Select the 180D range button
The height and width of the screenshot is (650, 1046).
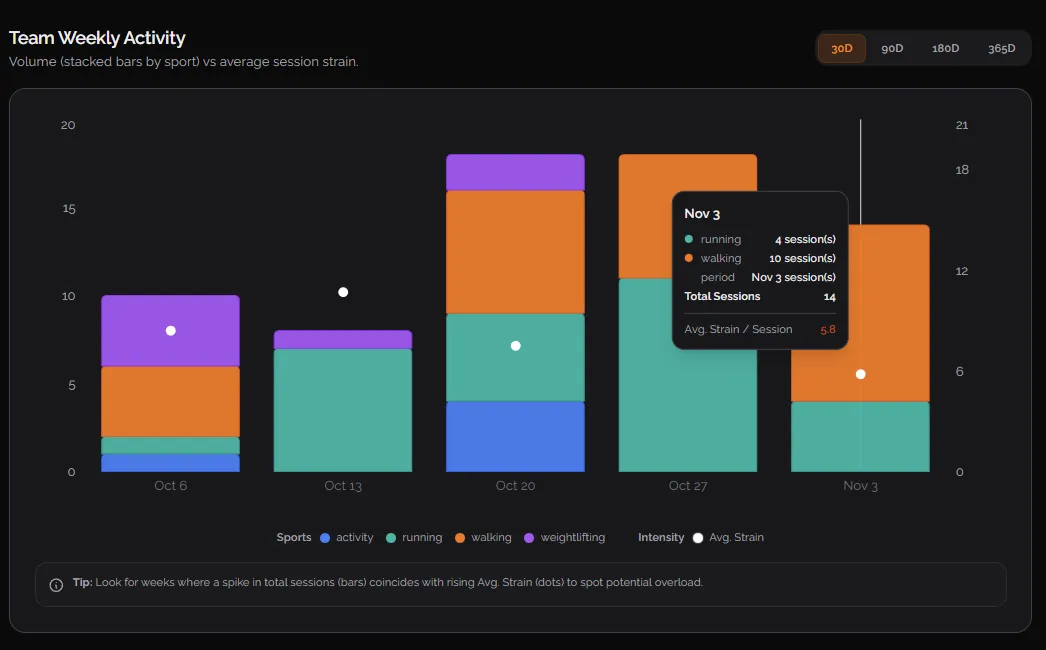point(946,47)
